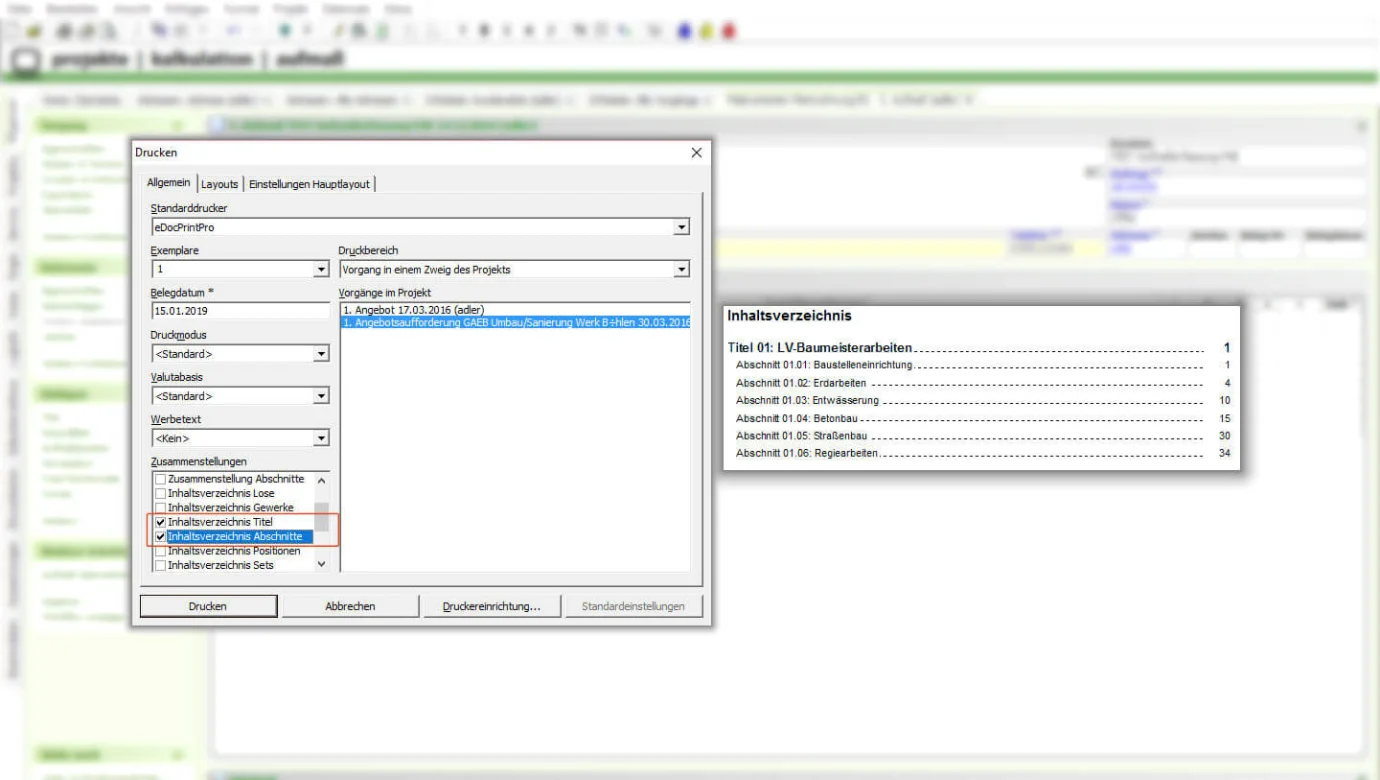Click the Zusammenstellungen list scroll-down arrow
The height and width of the screenshot is (780, 1380).
click(x=321, y=564)
